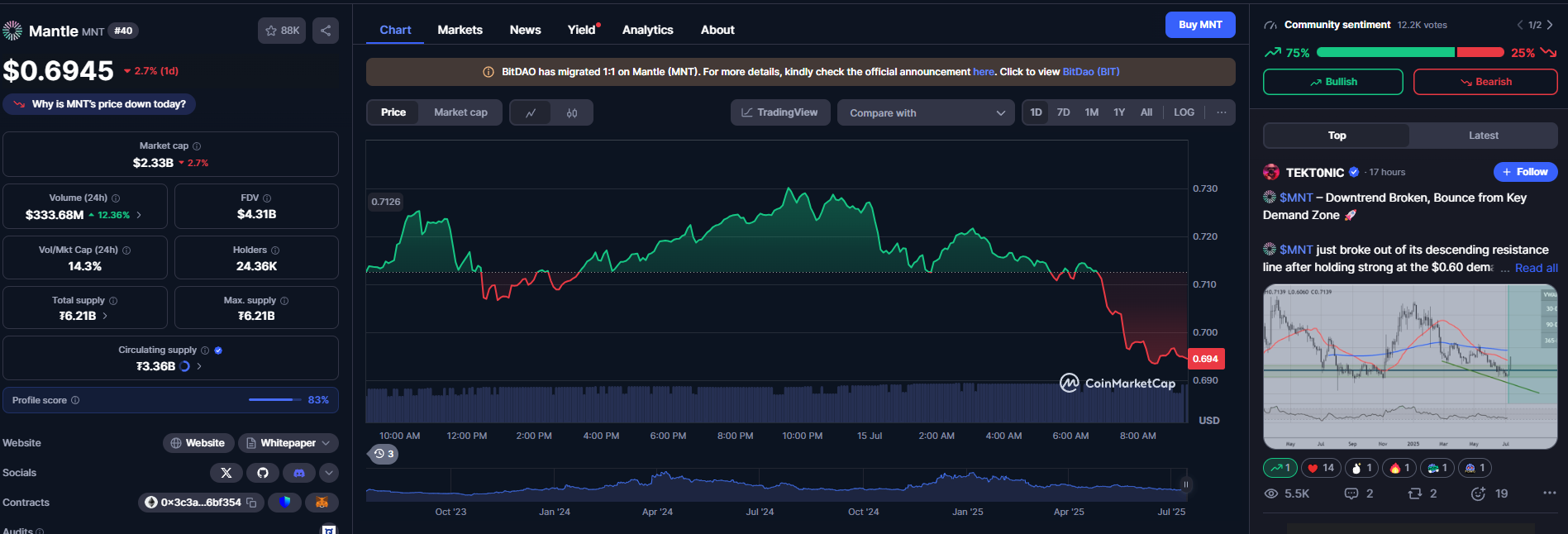This screenshot has width=1568, height=534.
Task: Open TEKTONIC's chart image thumbnail
Action: click(x=1410, y=366)
